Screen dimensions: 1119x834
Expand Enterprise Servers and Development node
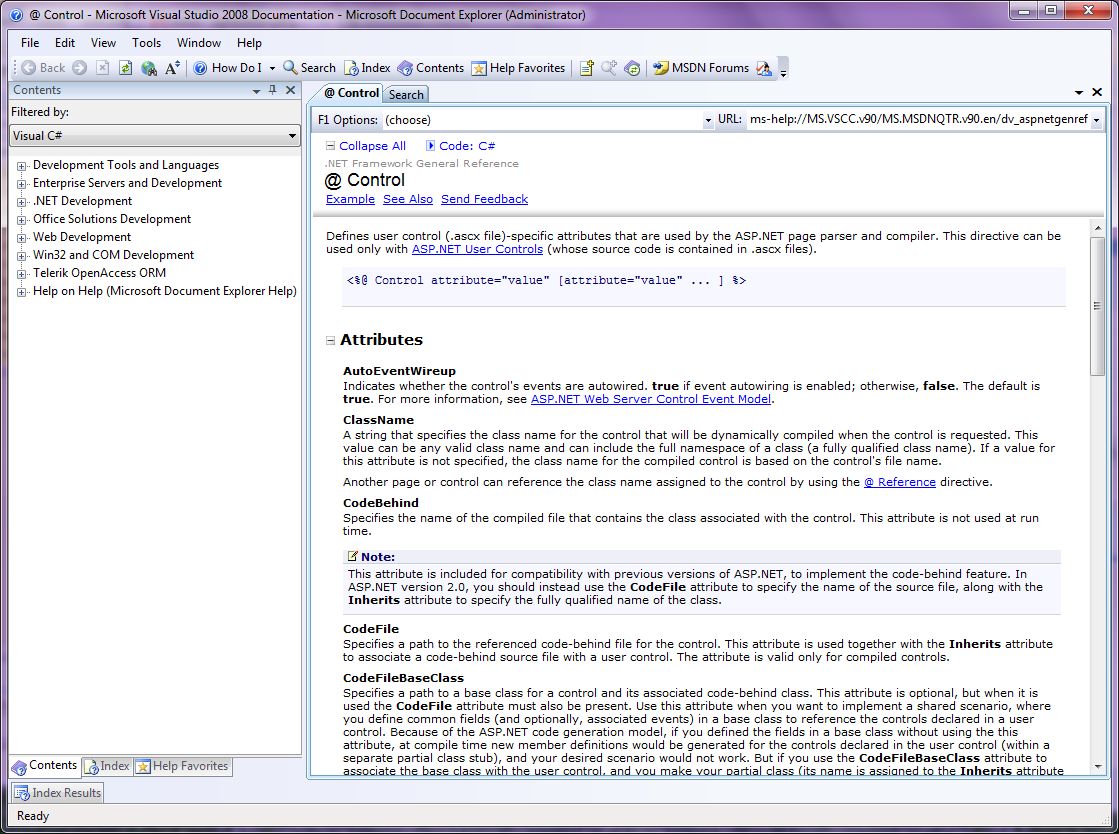tap(21, 183)
